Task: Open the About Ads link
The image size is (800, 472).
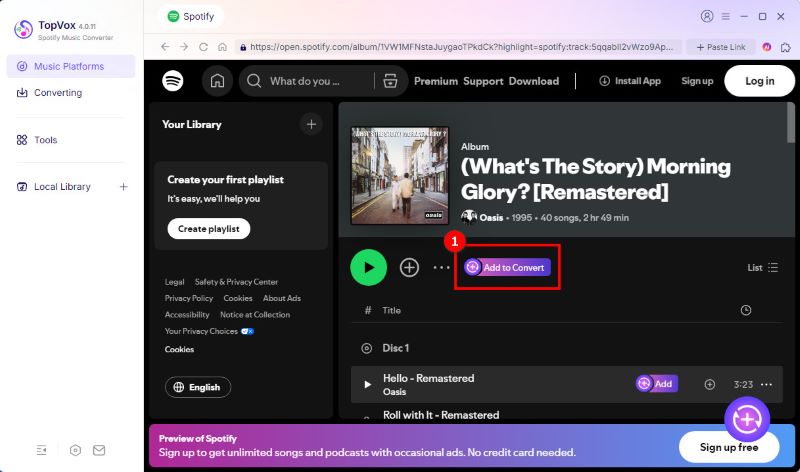Action: (x=282, y=298)
